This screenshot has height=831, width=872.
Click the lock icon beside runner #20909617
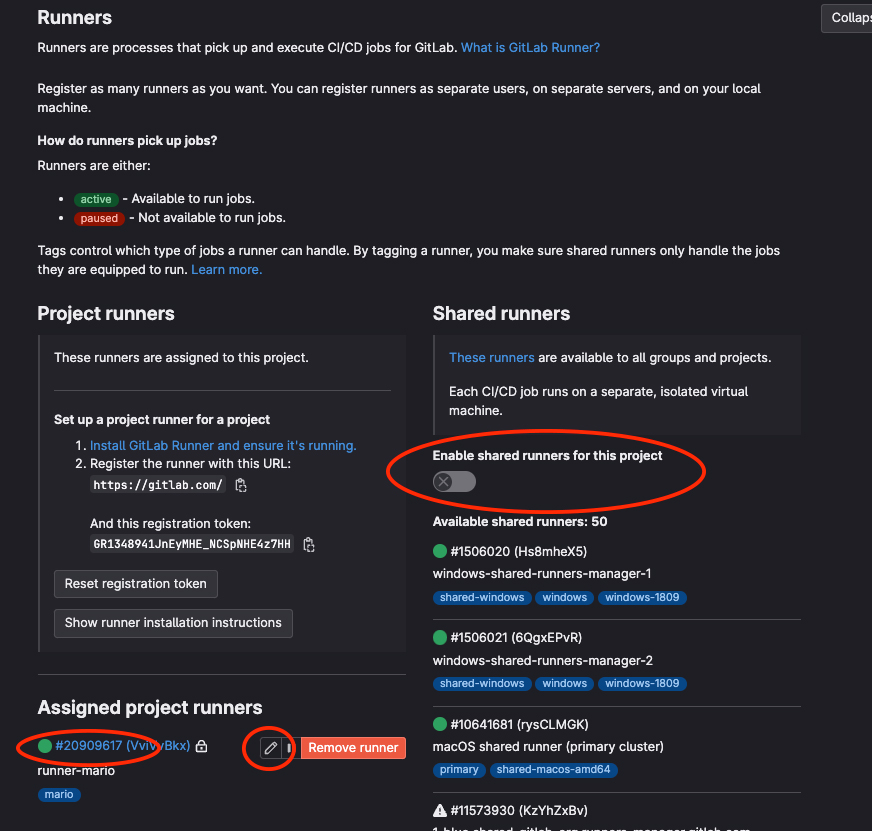point(202,746)
